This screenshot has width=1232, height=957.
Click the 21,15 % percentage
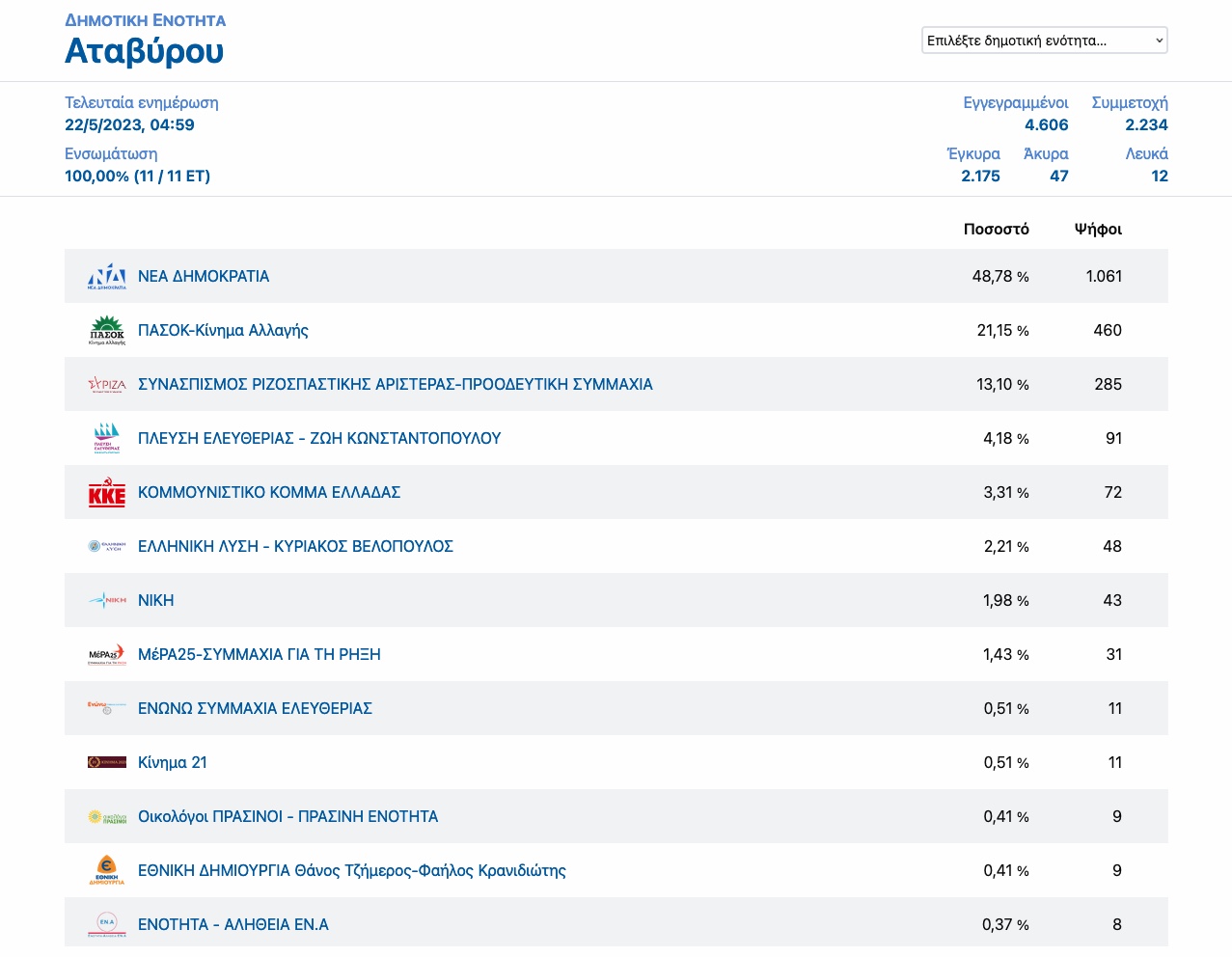(x=1003, y=330)
